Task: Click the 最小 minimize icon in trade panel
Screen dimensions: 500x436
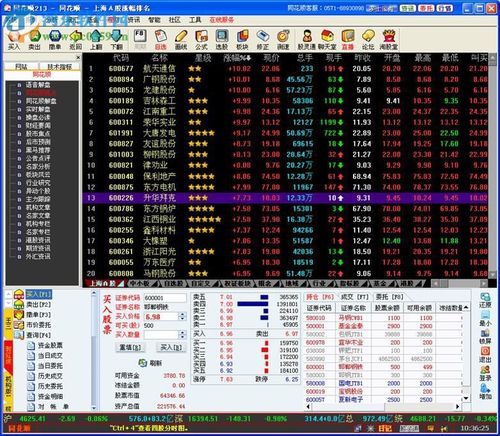Action: [485, 318]
